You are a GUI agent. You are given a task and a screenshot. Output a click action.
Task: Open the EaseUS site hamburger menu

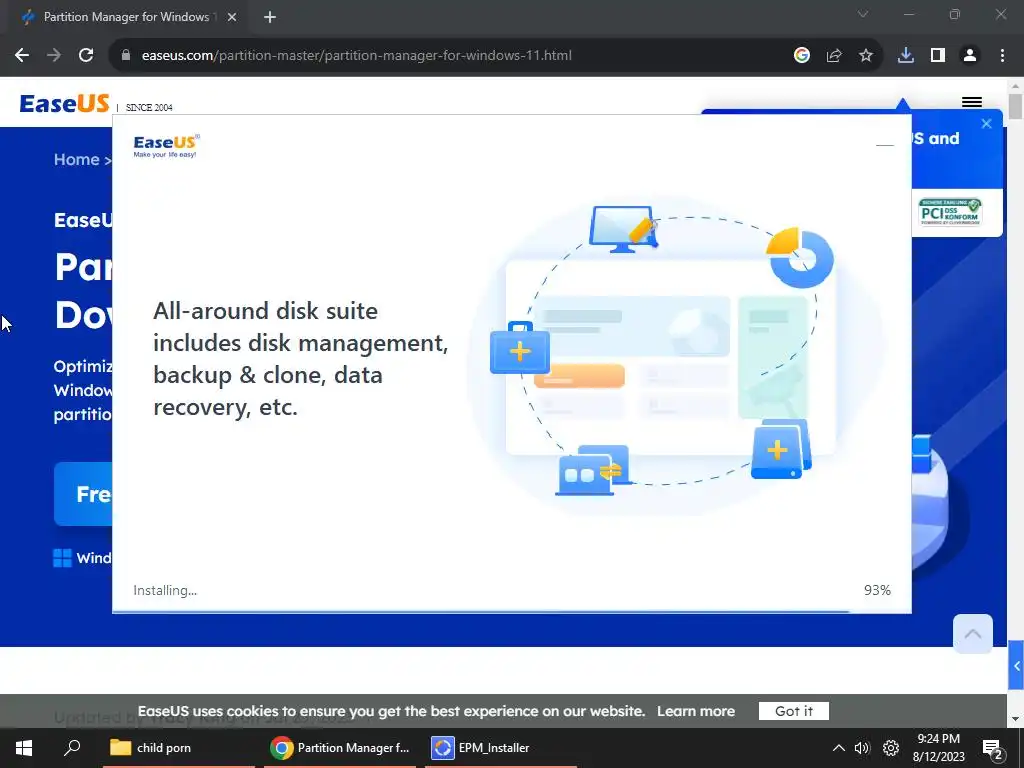pos(972,101)
